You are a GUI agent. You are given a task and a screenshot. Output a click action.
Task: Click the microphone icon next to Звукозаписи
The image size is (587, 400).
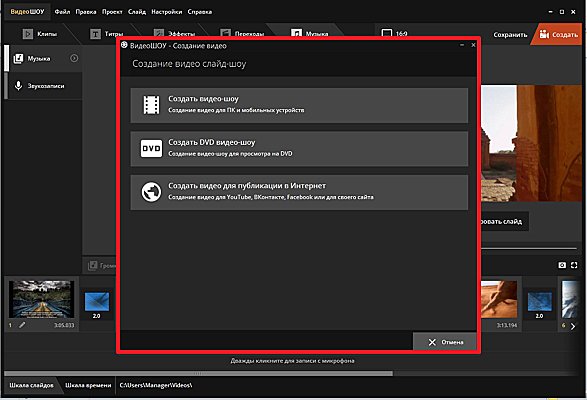click(x=18, y=86)
